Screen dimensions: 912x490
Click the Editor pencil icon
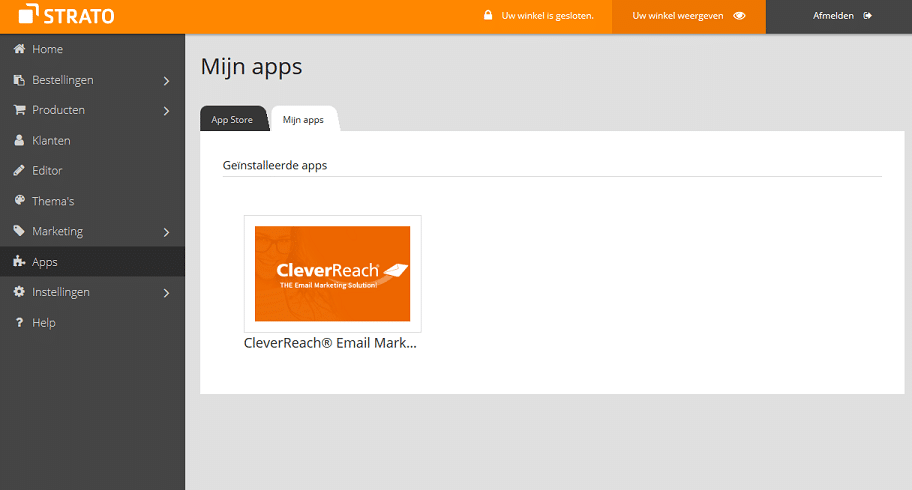[19, 171]
